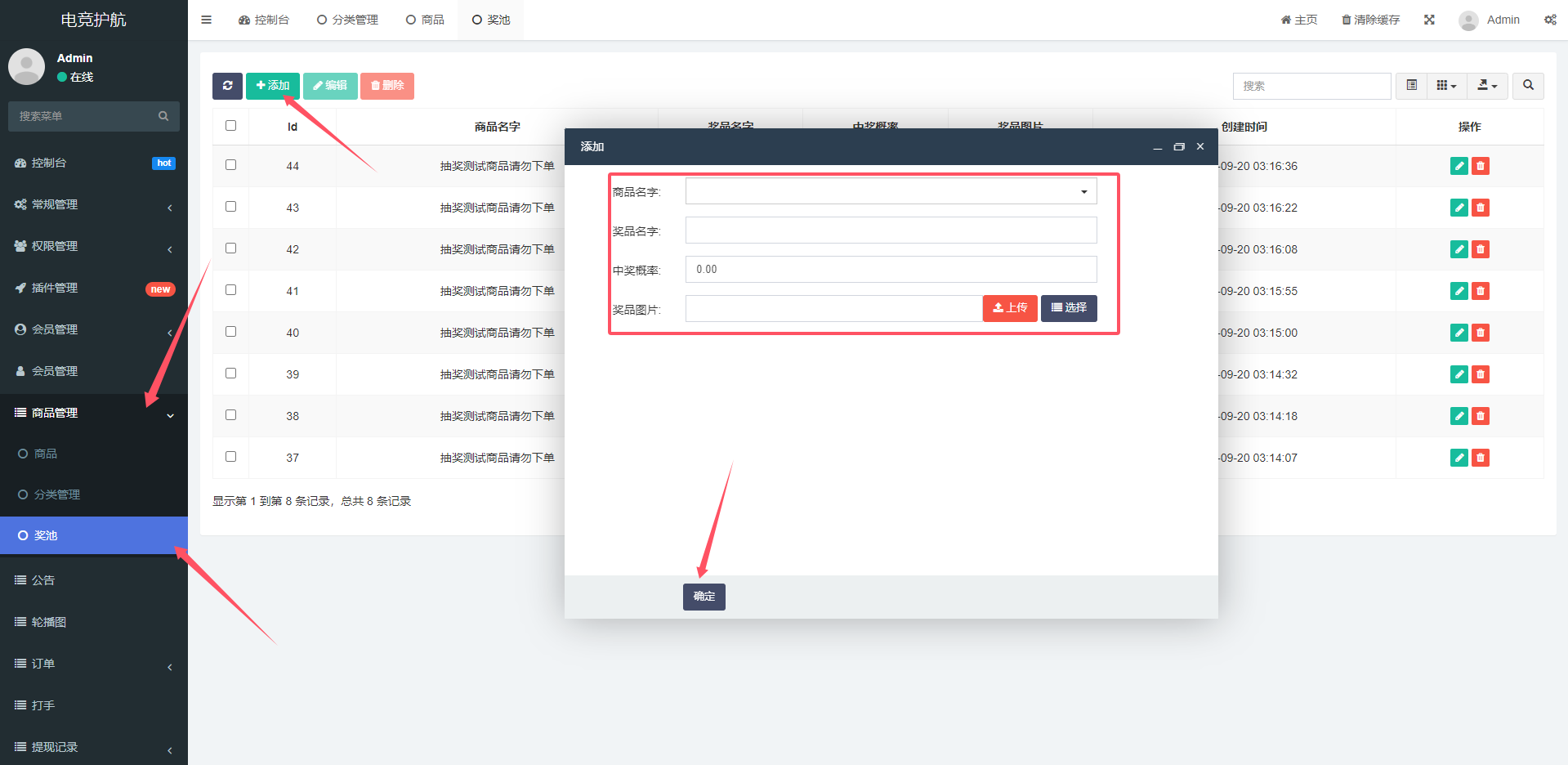Click the red 上传 upload button
Screen dimensions: 1568x765
pyautogui.click(x=1009, y=308)
